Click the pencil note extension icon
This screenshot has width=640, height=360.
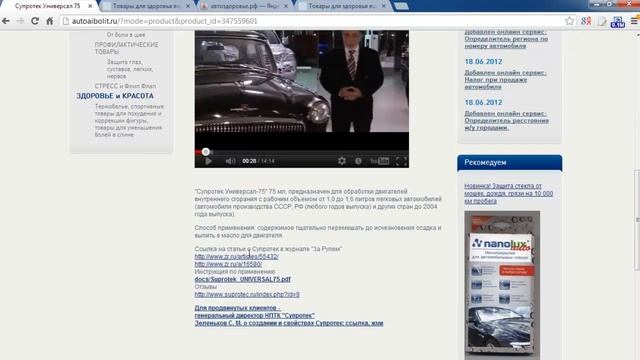coord(602,21)
